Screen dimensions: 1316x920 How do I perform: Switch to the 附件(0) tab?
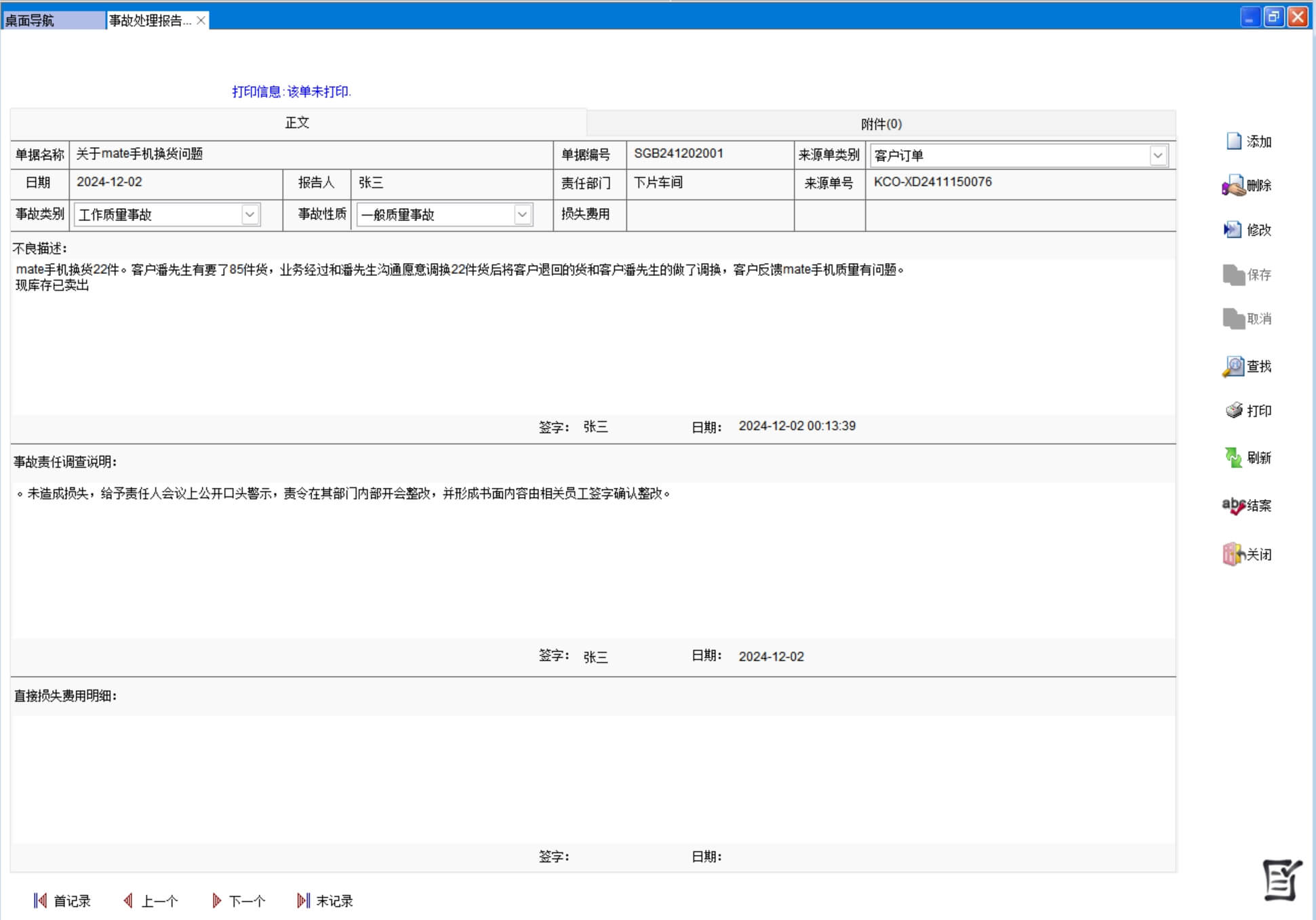(881, 124)
